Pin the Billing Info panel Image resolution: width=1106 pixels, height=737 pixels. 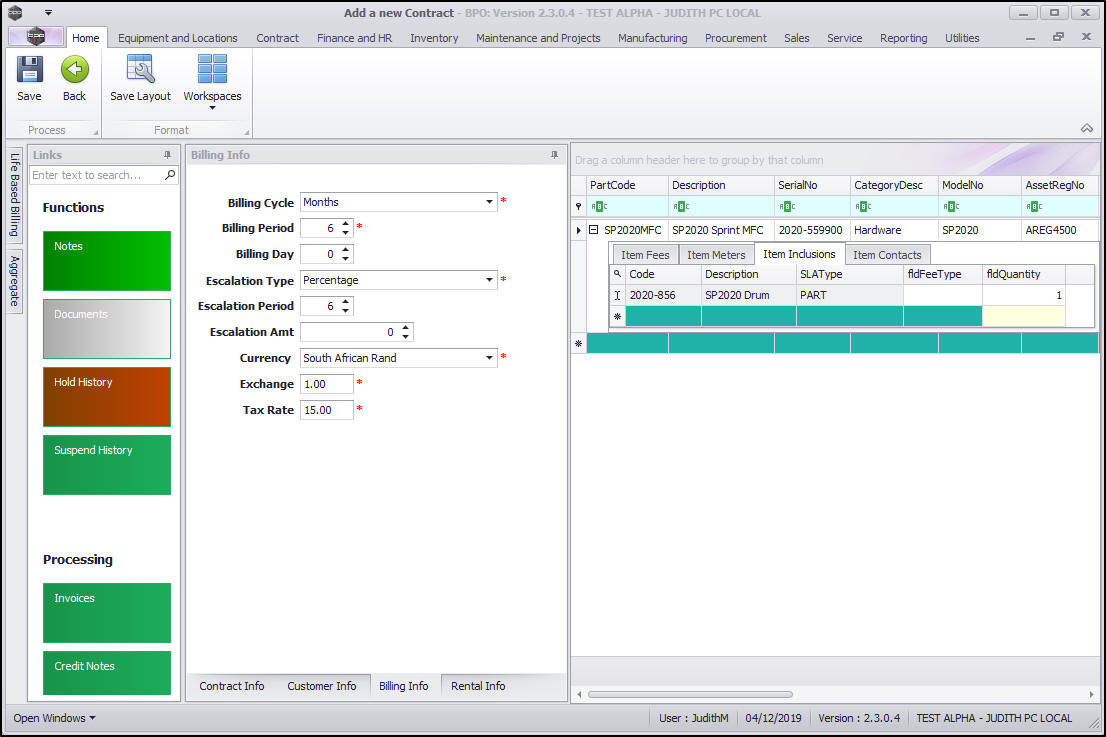[554, 155]
